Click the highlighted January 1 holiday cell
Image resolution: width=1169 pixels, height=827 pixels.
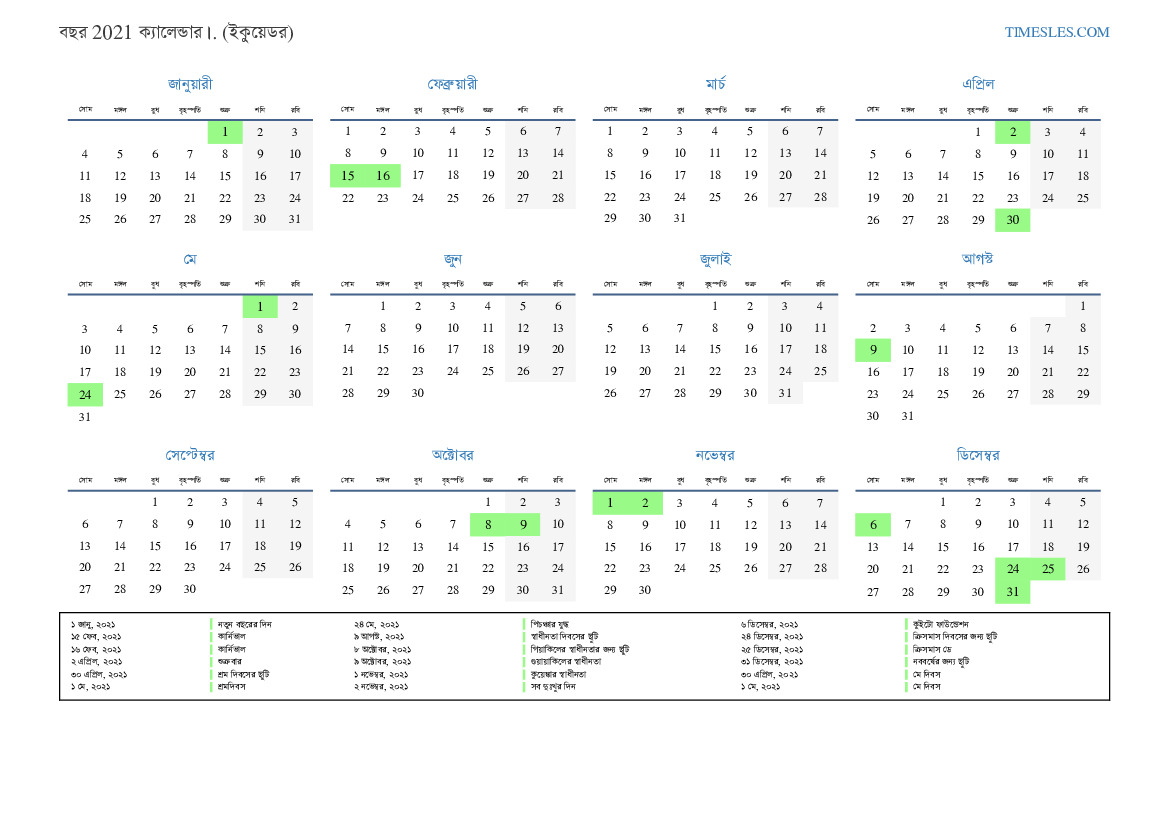tap(225, 132)
